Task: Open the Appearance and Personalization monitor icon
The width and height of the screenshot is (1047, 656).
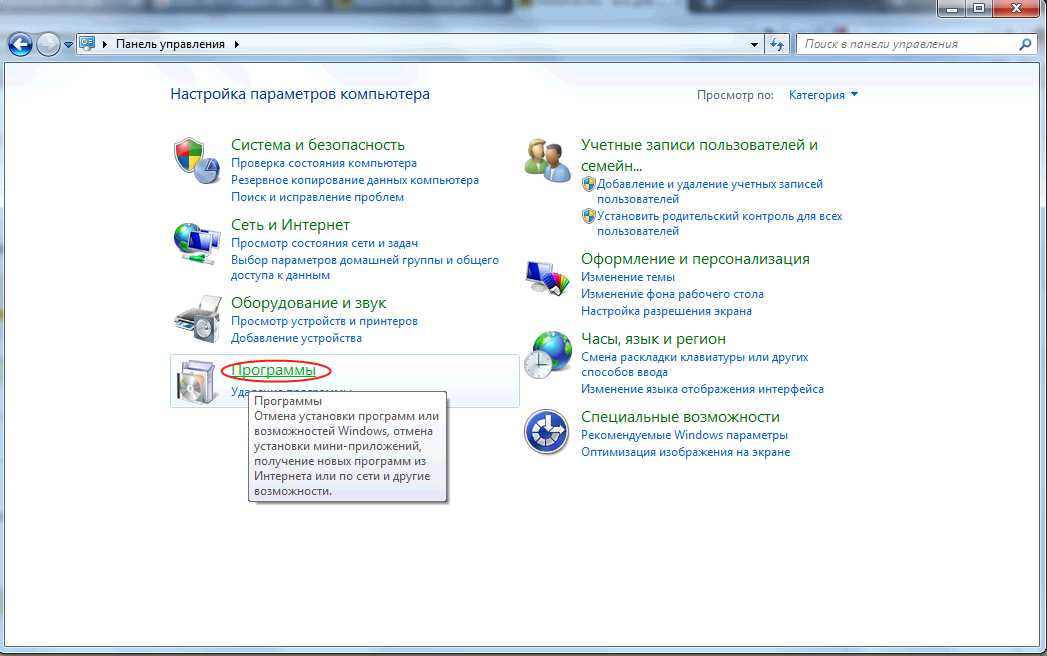Action: [x=548, y=277]
